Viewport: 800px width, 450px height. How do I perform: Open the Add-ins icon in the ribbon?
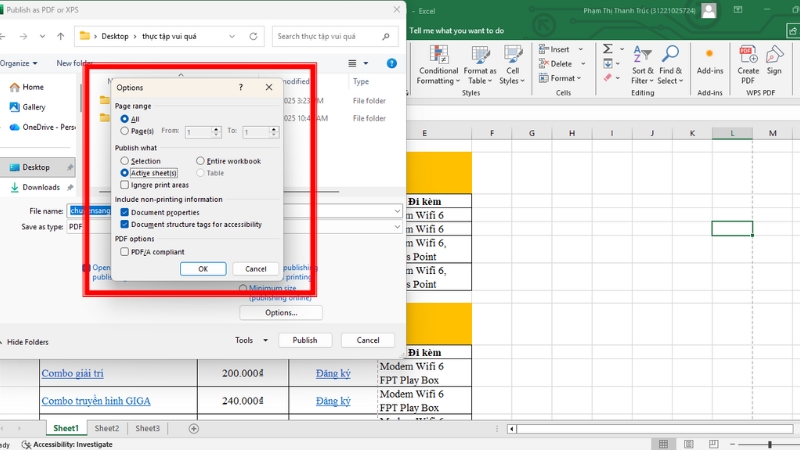(x=710, y=53)
